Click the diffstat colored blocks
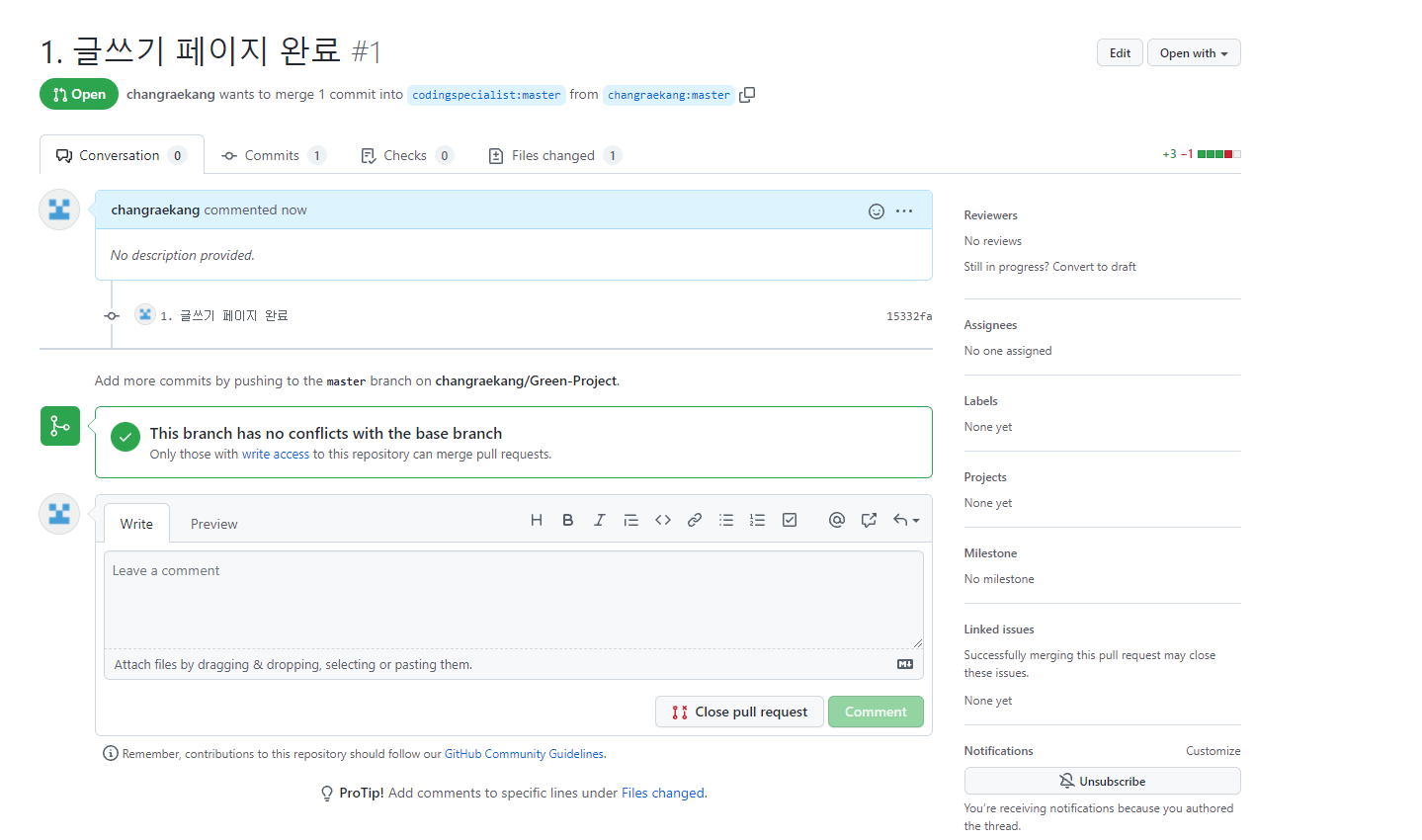The width and height of the screenshot is (1422, 840). 1219,154
